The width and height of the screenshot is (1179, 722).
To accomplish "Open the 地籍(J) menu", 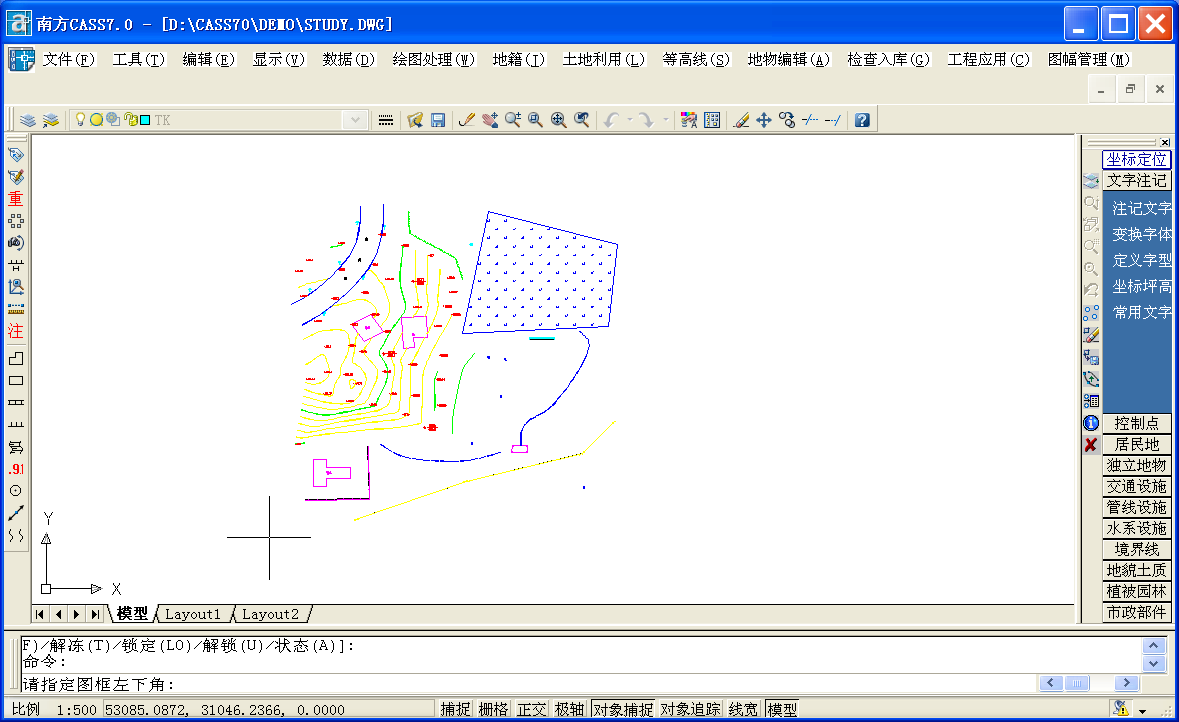I will pyautogui.click(x=519, y=59).
